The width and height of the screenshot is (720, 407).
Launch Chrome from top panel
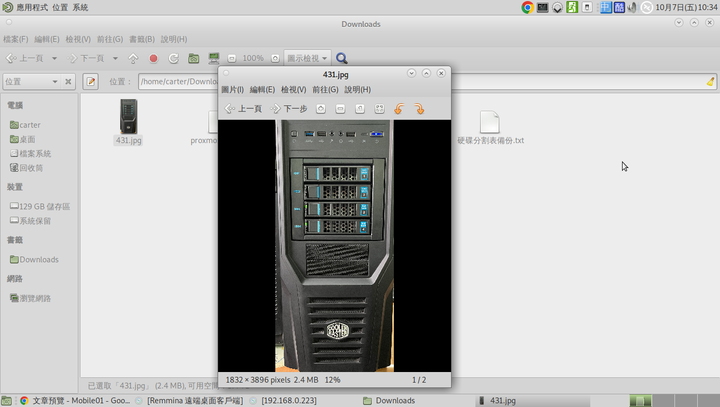tap(528, 7)
